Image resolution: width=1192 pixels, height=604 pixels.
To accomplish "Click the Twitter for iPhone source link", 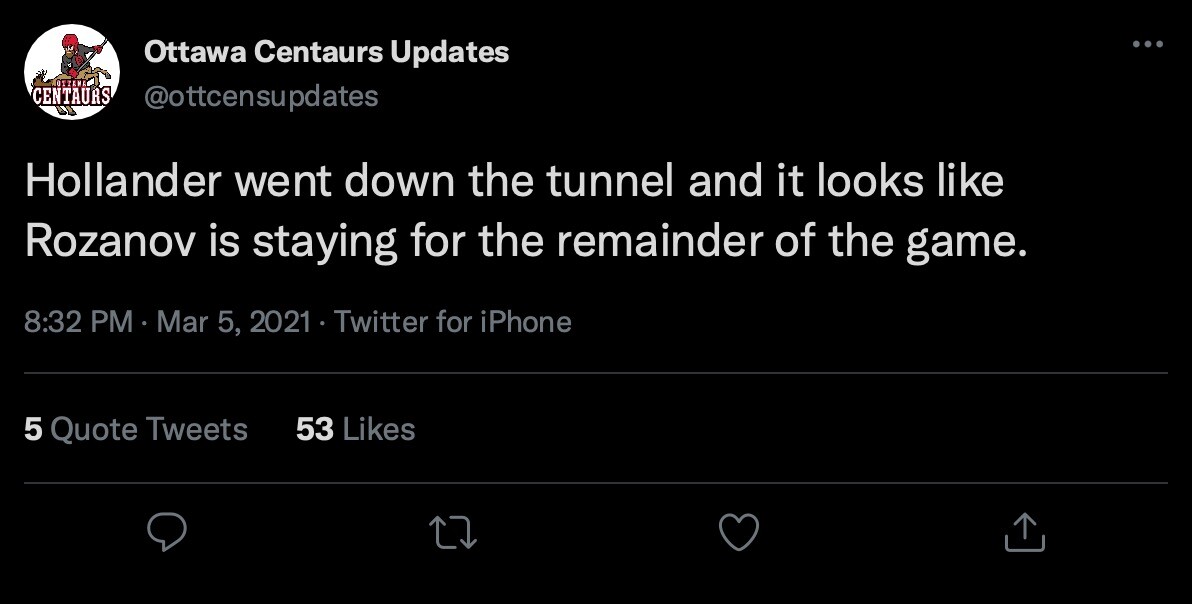I will click(452, 322).
